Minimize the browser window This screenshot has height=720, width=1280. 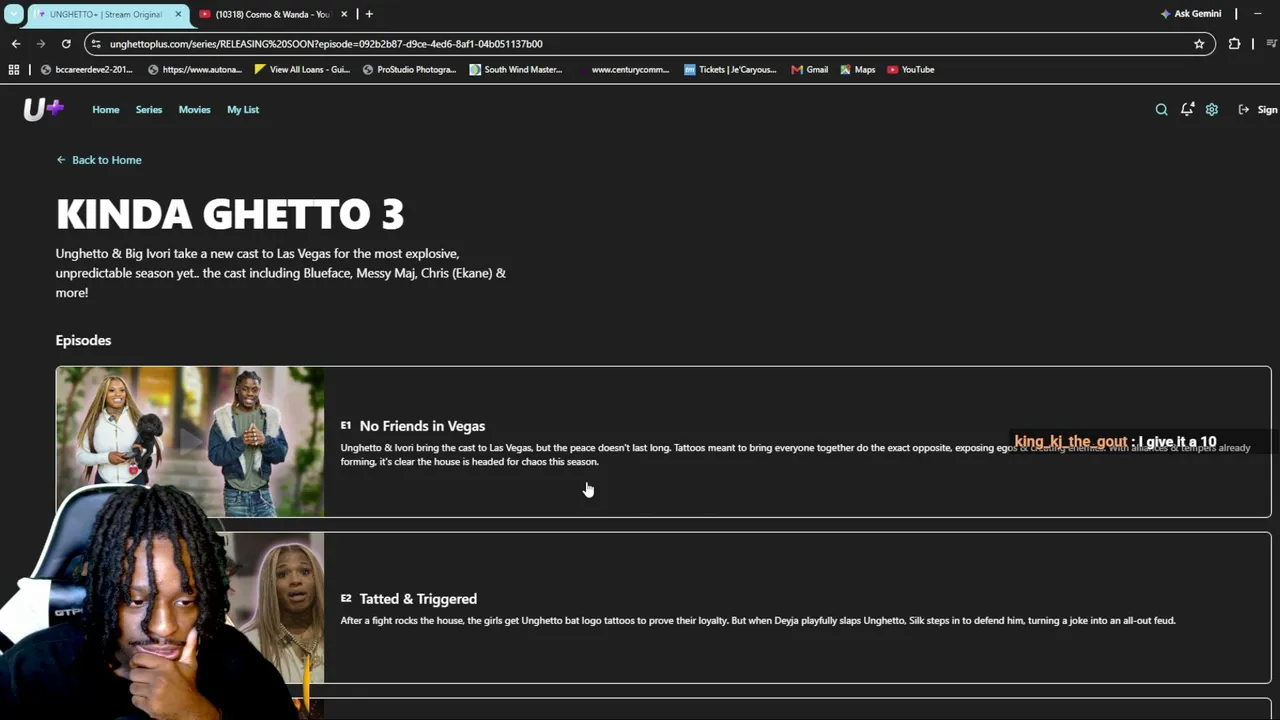[1257, 14]
